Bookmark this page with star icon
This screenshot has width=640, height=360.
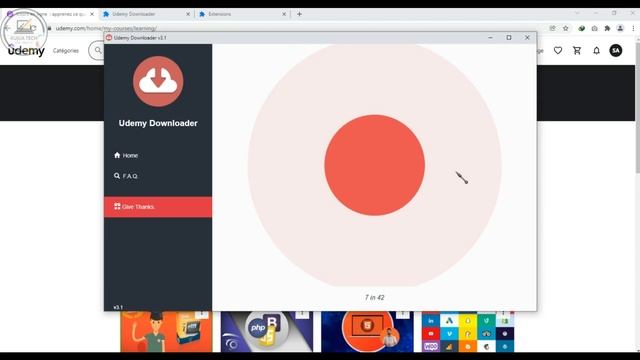tap(565, 28)
